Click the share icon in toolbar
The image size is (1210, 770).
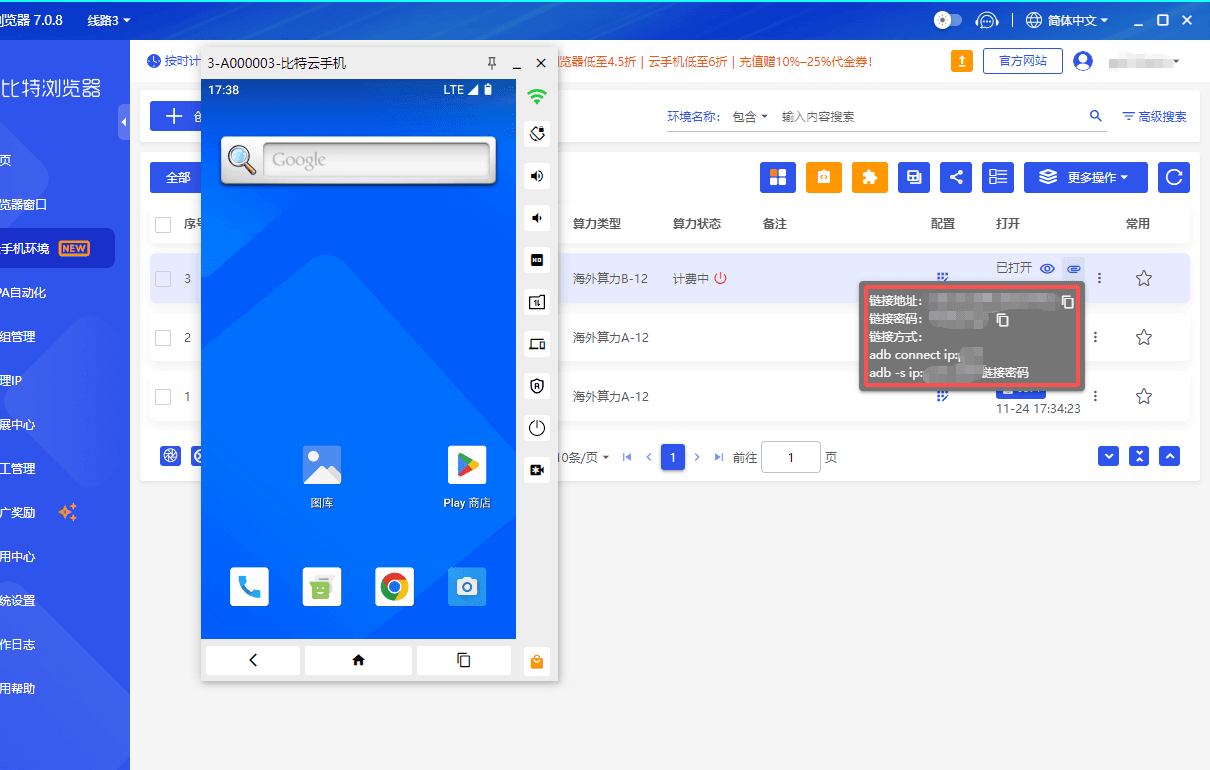click(x=956, y=177)
